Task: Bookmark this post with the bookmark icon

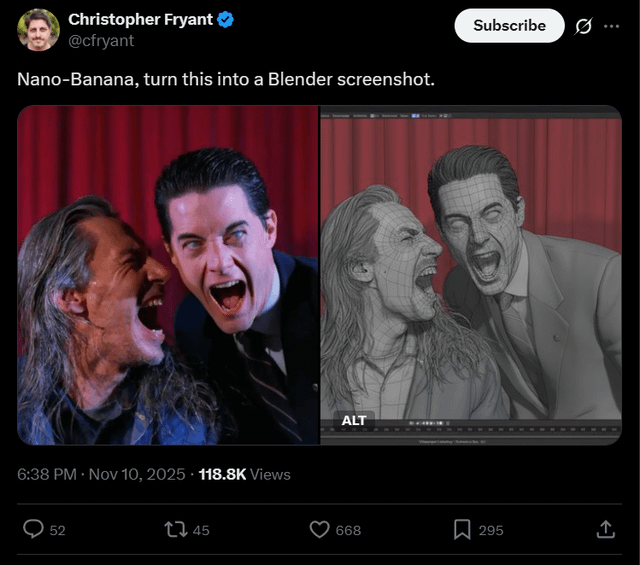Action: coord(463,529)
